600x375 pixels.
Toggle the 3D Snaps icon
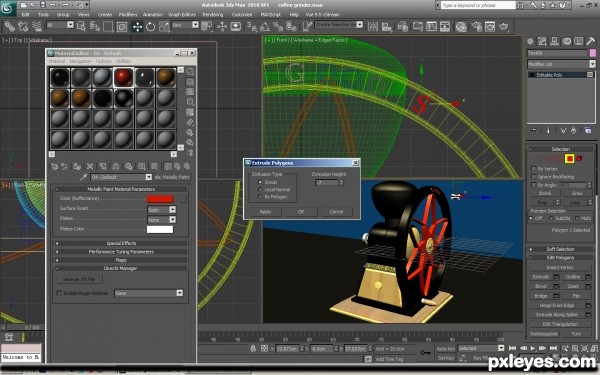tap(251, 26)
